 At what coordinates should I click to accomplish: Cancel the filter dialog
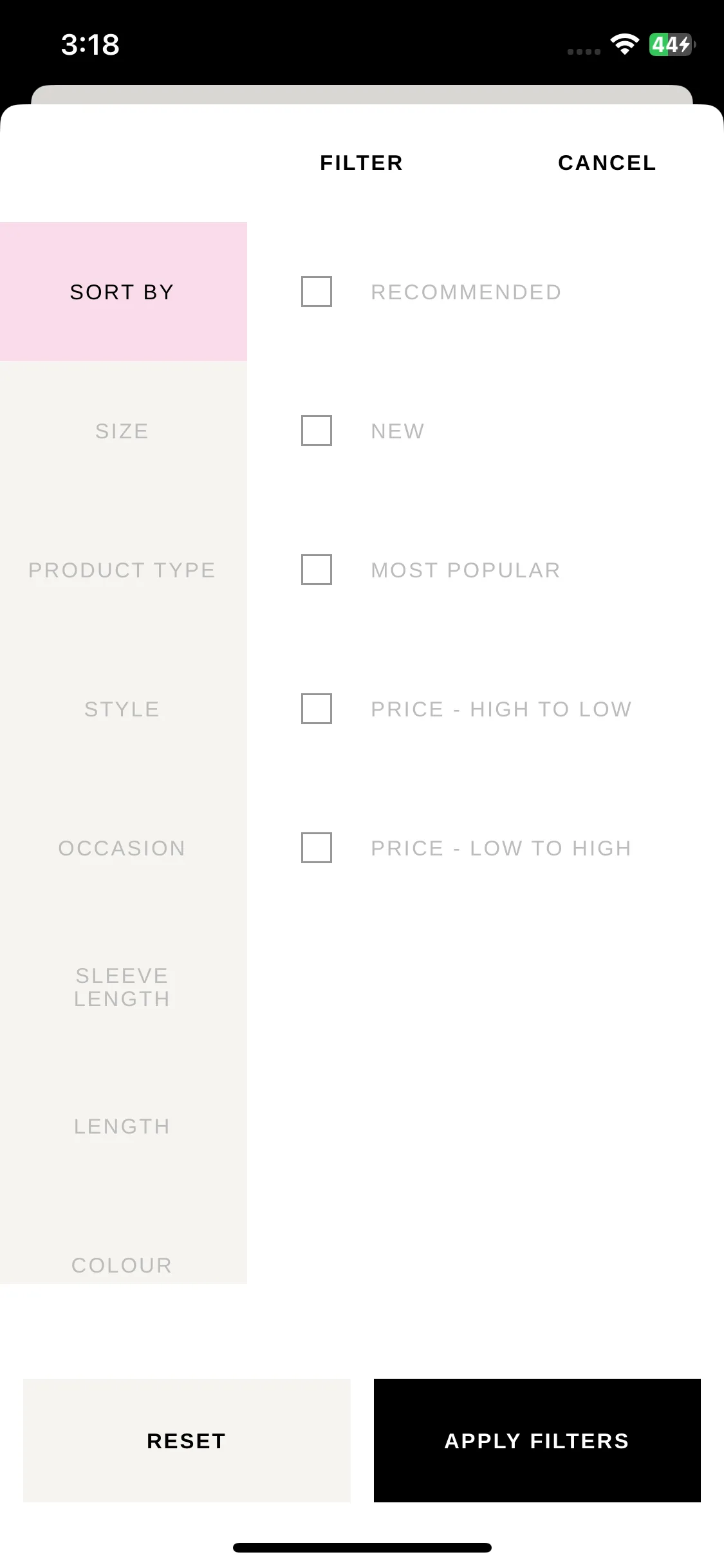click(x=607, y=163)
